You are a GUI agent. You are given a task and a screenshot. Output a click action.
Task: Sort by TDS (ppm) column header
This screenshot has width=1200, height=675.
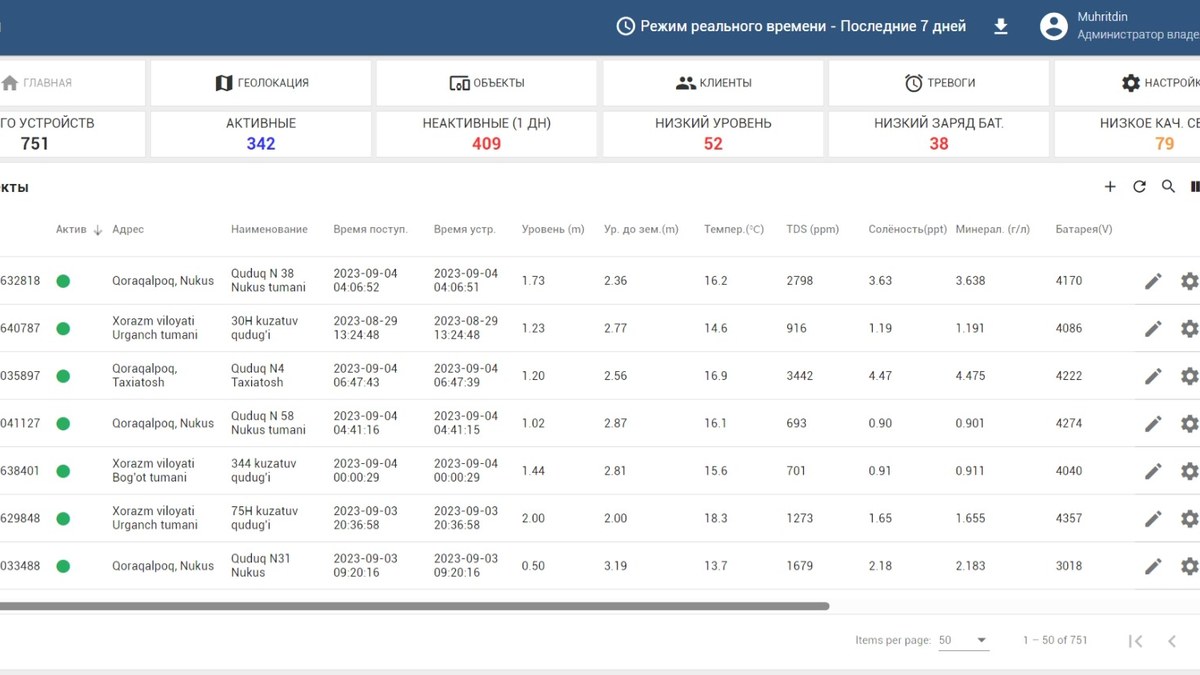click(813, 230)
